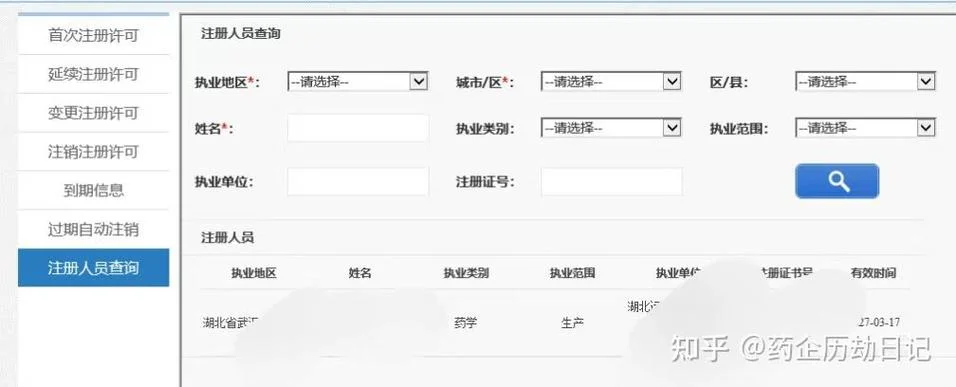Select 注册人员查询 in the sidebar
The height and width of the screenshot is (387, 956).
[93, 268]
